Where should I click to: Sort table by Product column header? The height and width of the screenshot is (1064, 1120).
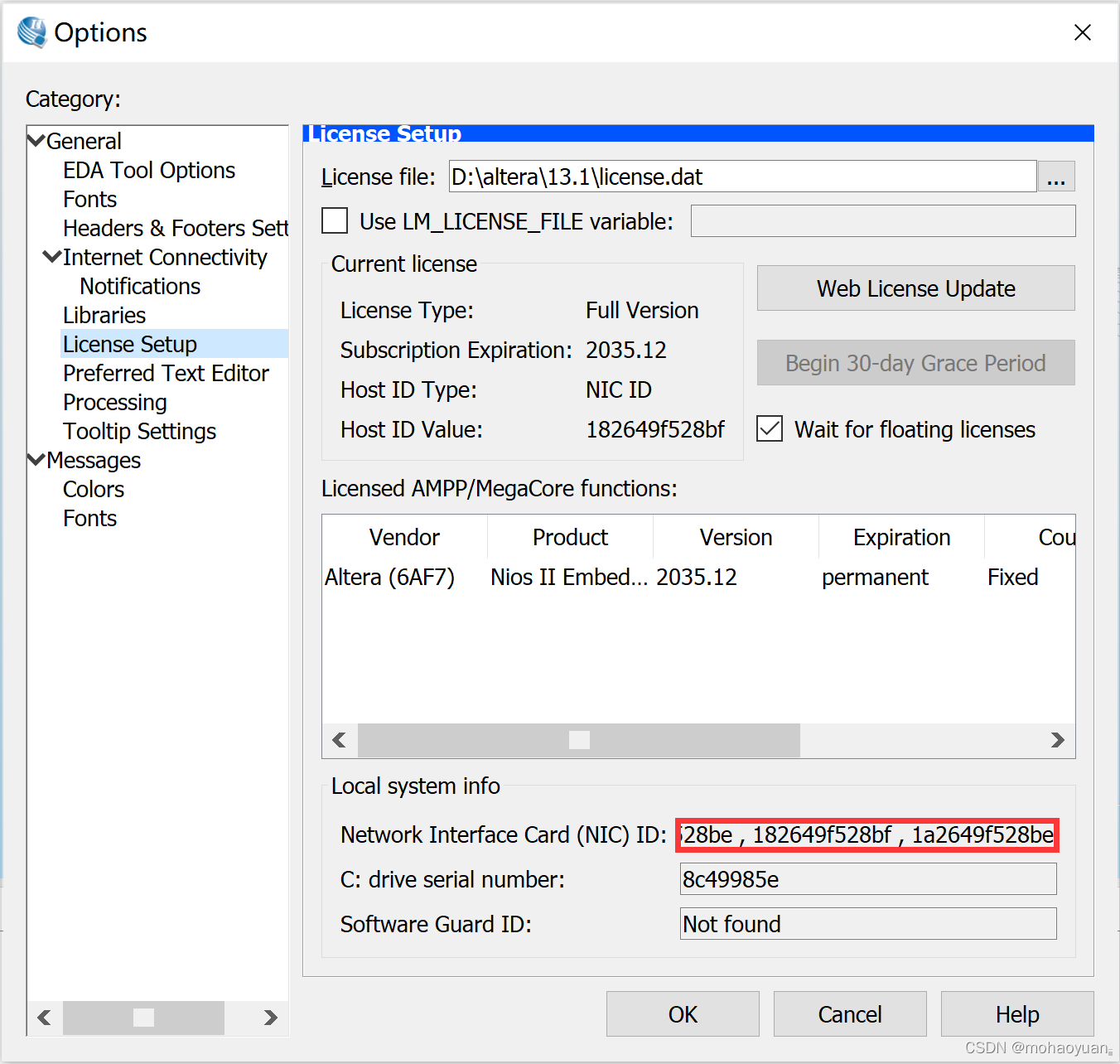tap(570, 537)
